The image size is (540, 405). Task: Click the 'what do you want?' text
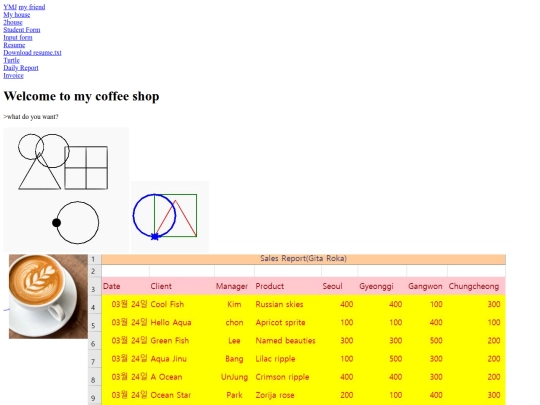coord(31,116)
